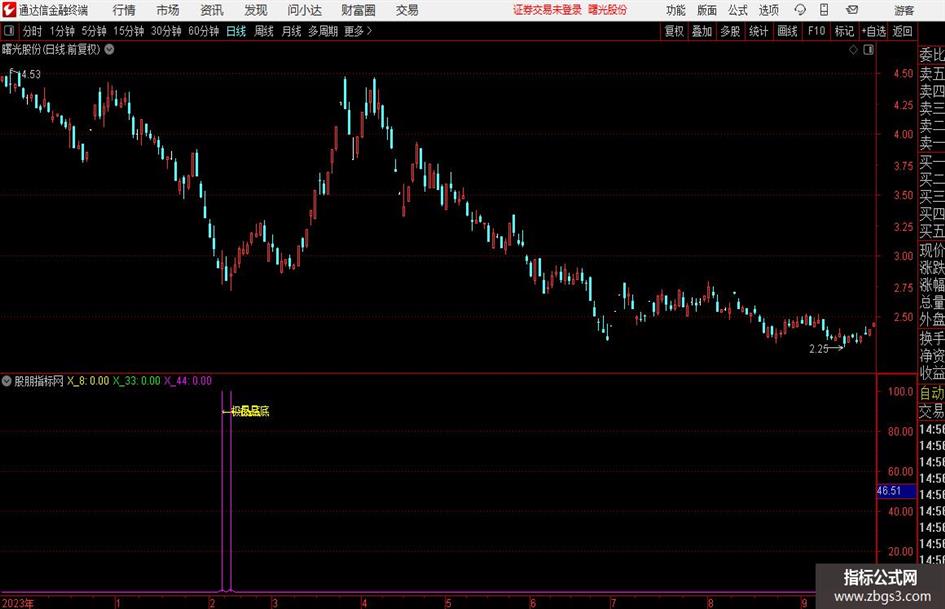This screenshot has width=945, height=609.
Task: Switch to the 分时 intraday chart
Action: click(x=33, y=31)
